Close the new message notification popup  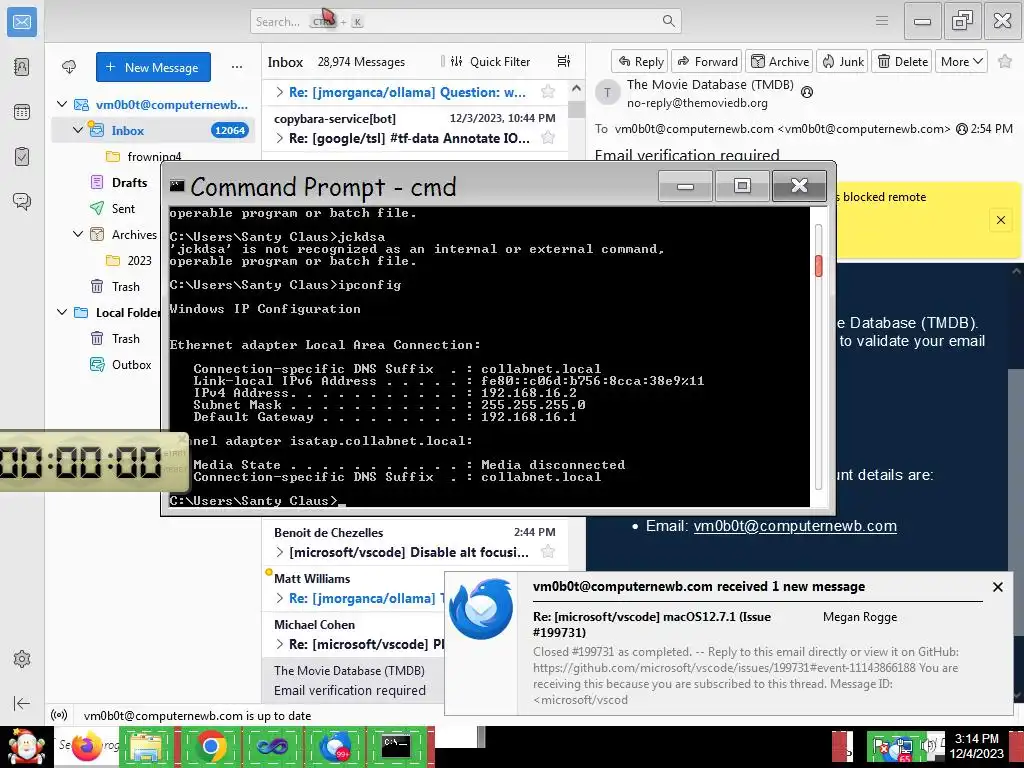[x=997, y=587]
